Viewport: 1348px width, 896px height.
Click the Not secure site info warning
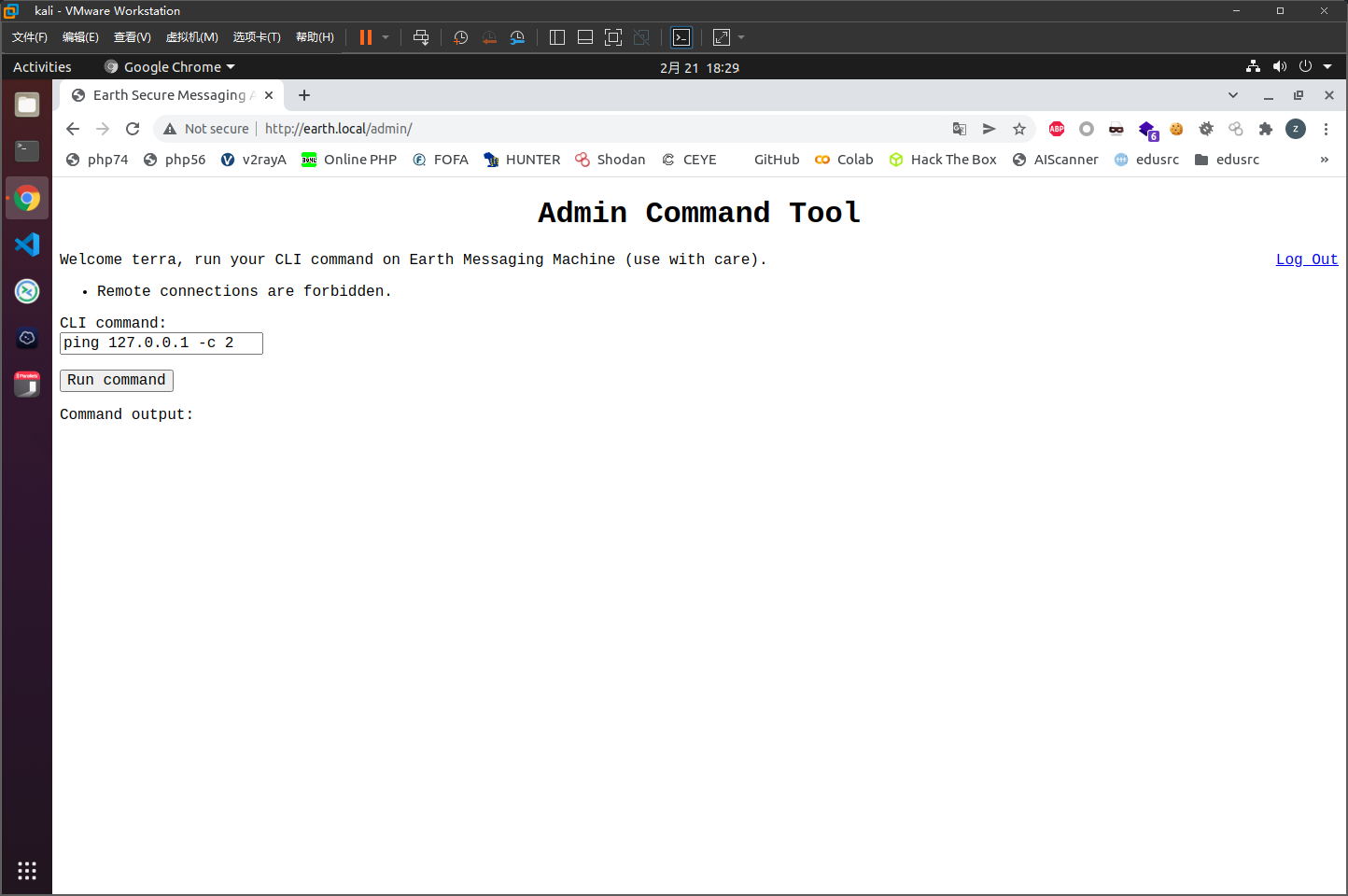206,129
